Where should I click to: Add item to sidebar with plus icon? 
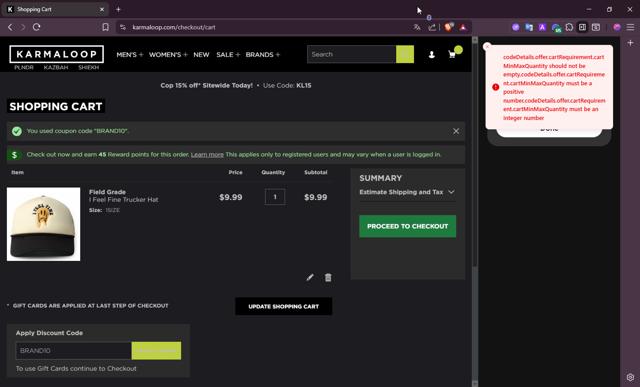coord(630,42)
